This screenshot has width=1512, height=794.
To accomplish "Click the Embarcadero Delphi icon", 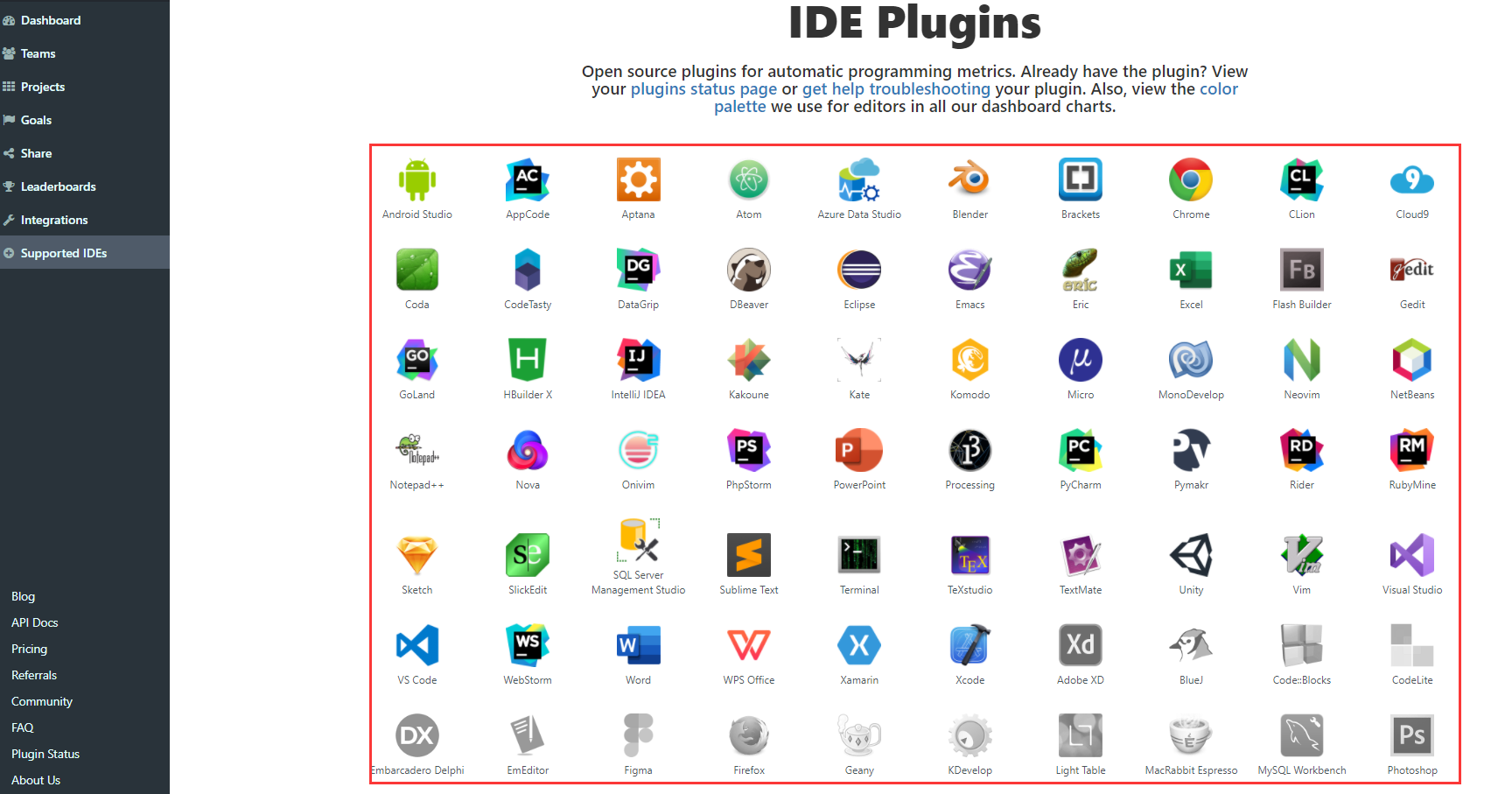I will click(x=417, y=735).
